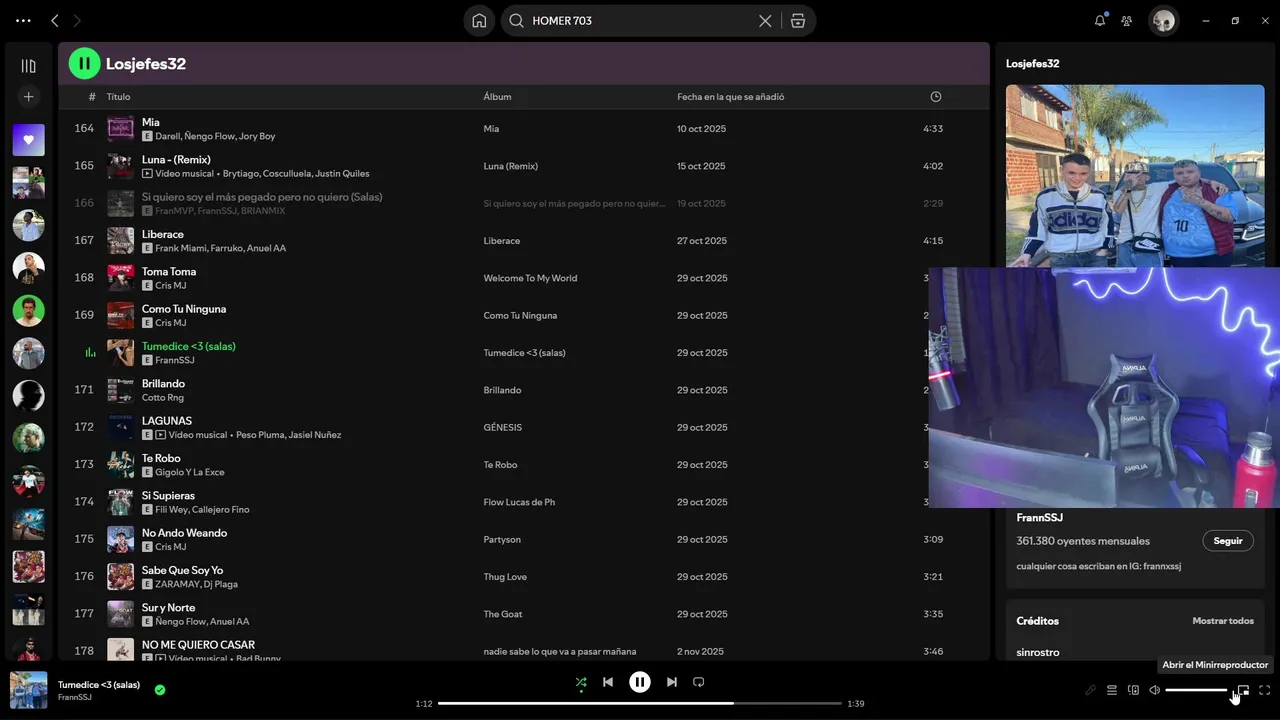Follow FrannSSJ with the Seguir button
1280x720 pixels.
tap(1228, 541)
